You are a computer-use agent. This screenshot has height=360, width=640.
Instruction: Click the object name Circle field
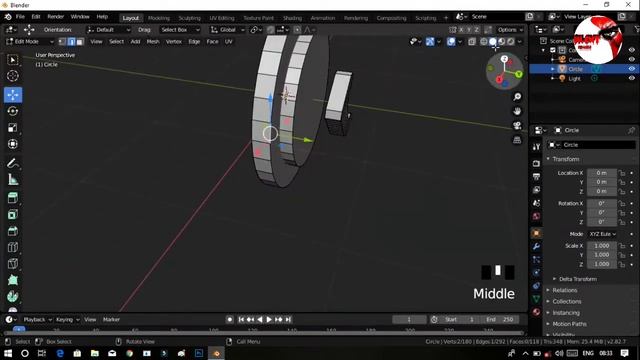(x=591, y=145)
